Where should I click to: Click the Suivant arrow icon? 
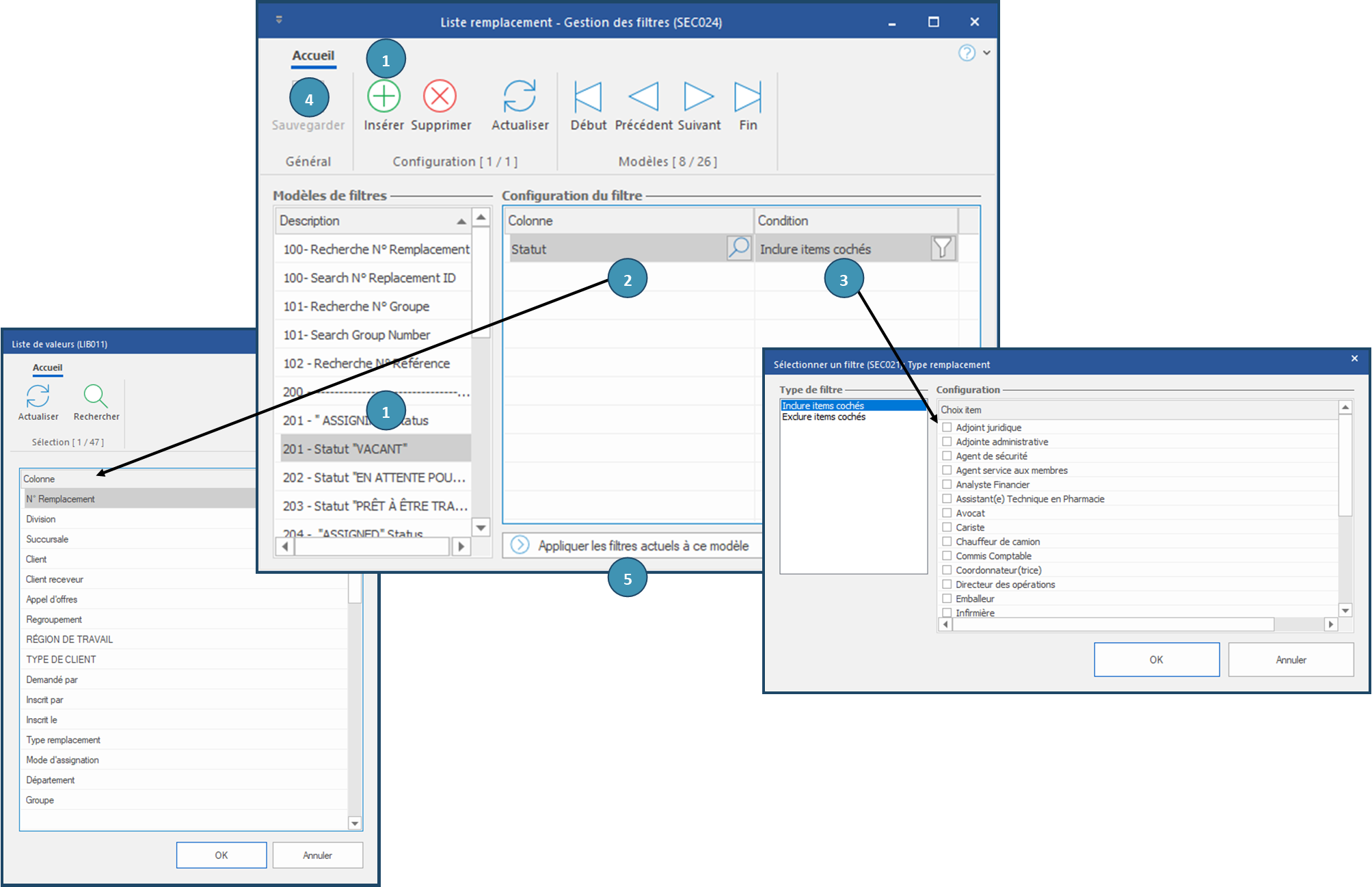click(x=699, y=96)
